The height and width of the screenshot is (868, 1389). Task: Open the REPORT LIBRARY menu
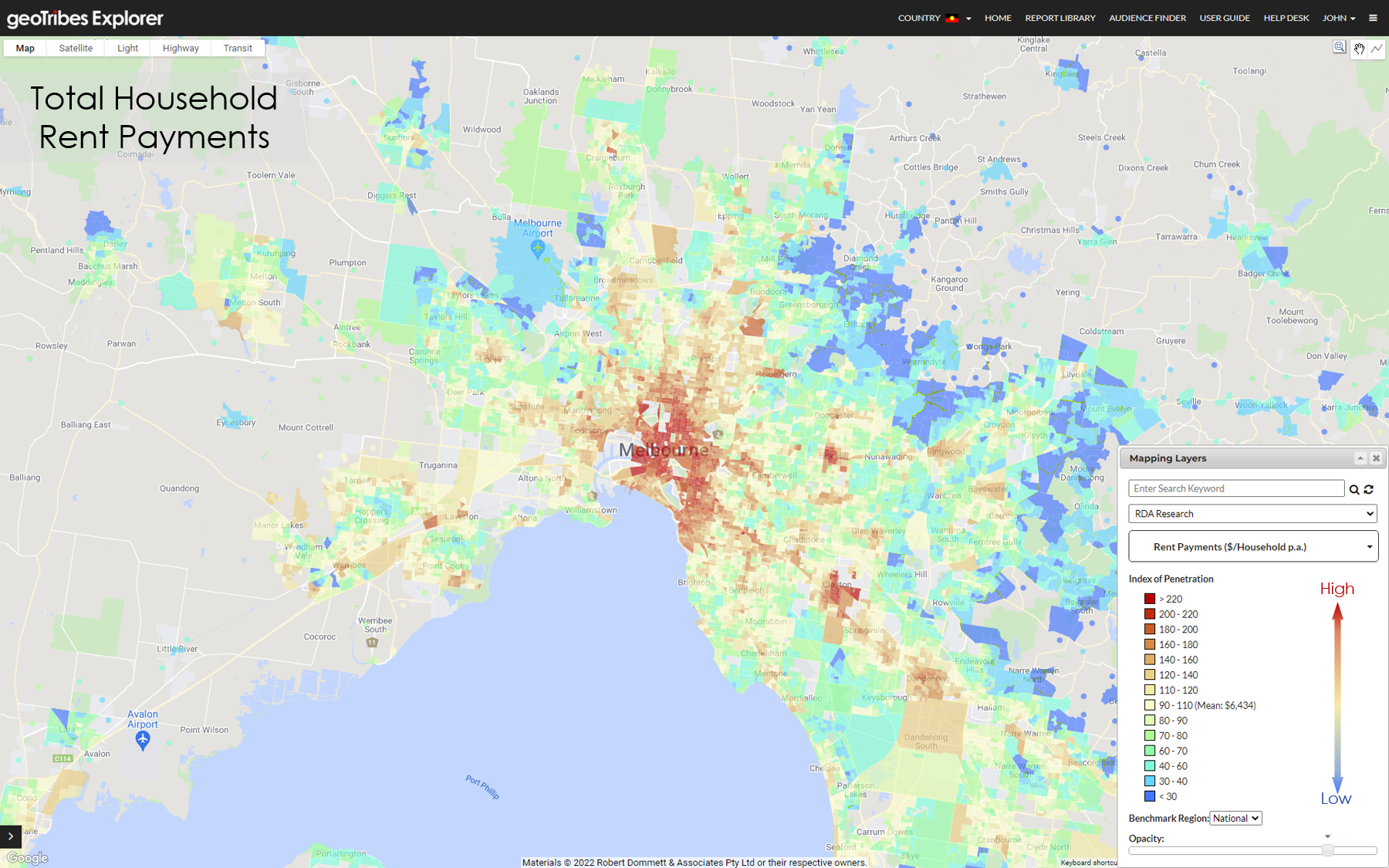[1059, 18]
